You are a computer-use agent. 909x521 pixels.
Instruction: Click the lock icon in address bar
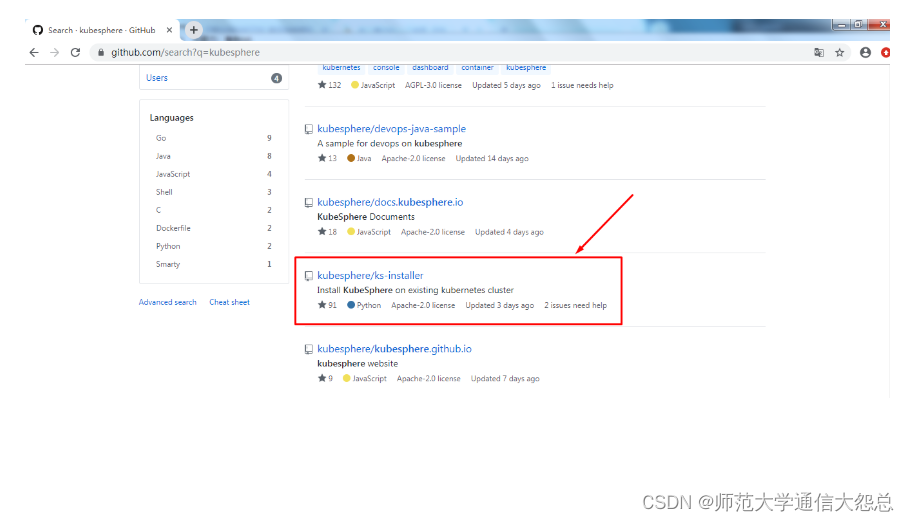click(x=101, y=52)
